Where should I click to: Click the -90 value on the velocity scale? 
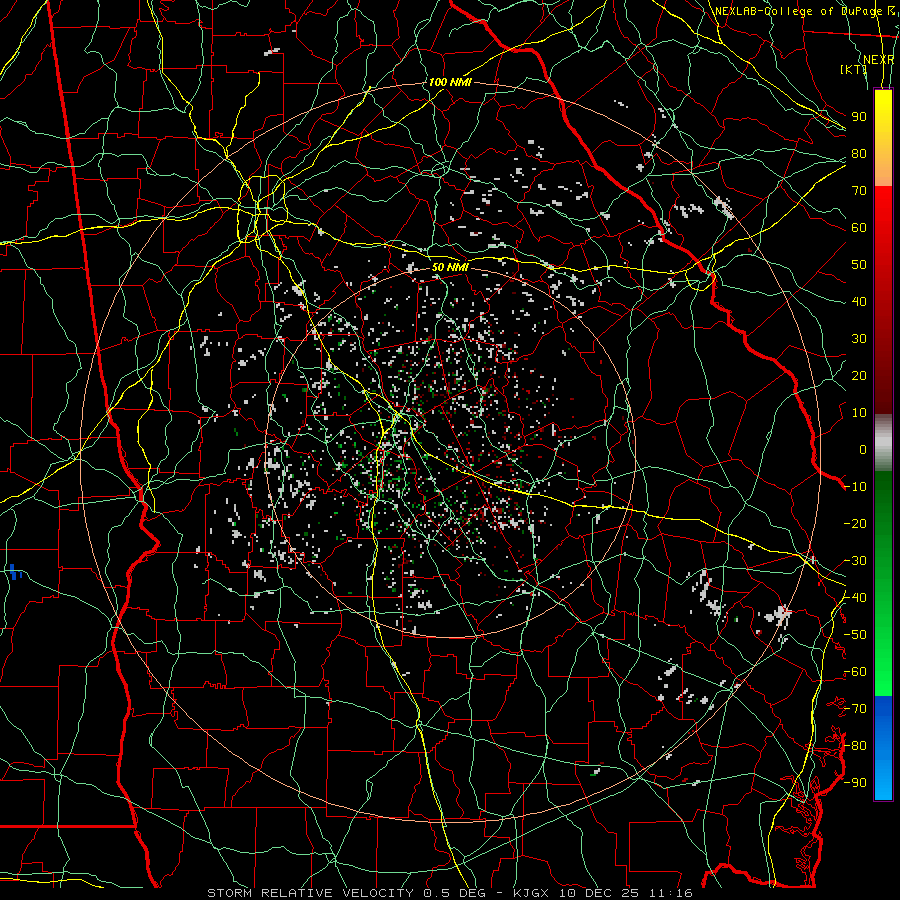pyautogui.click(x=855, y=782)
